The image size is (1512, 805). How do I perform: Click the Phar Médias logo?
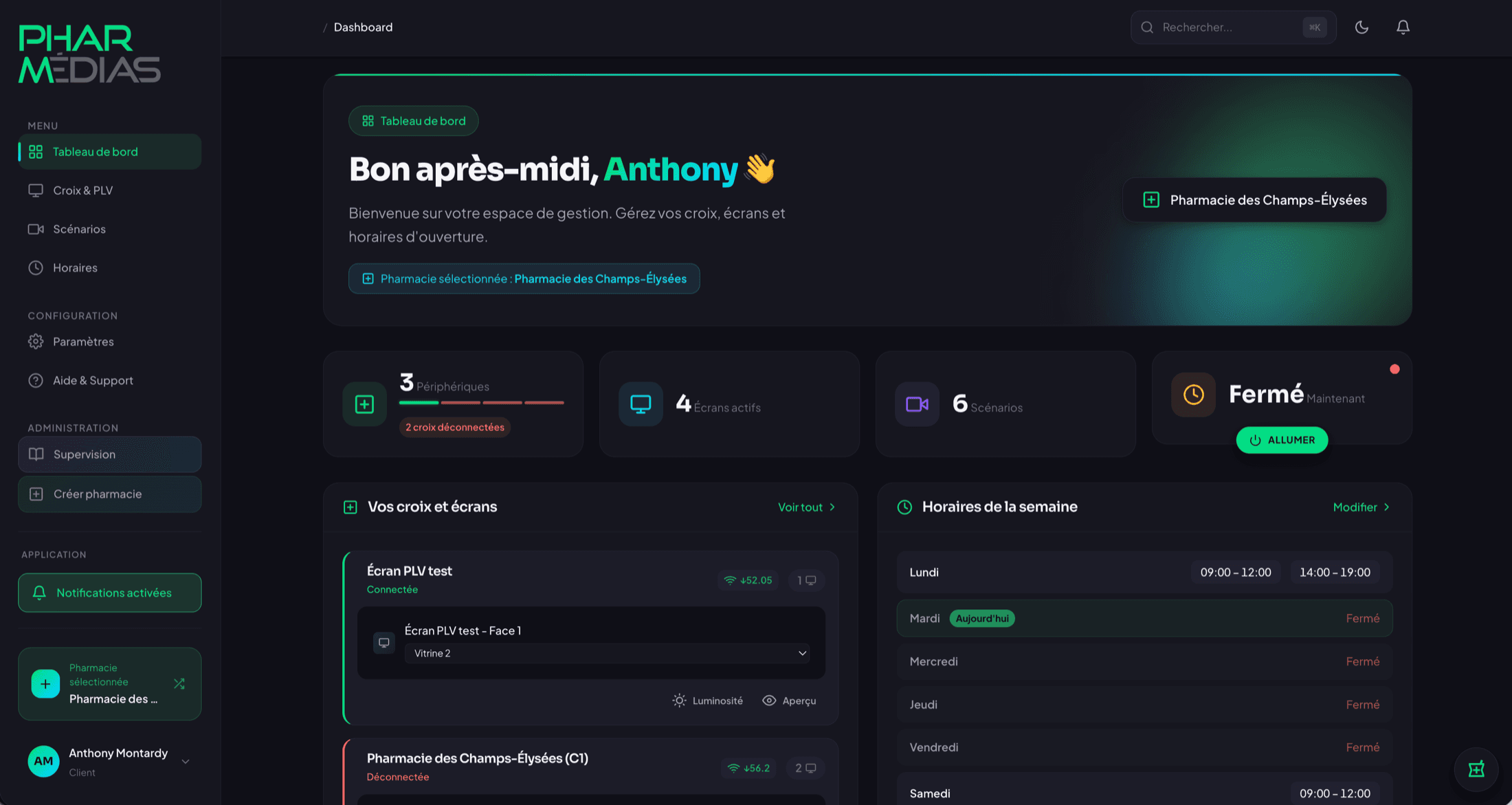tap(89, 54)
